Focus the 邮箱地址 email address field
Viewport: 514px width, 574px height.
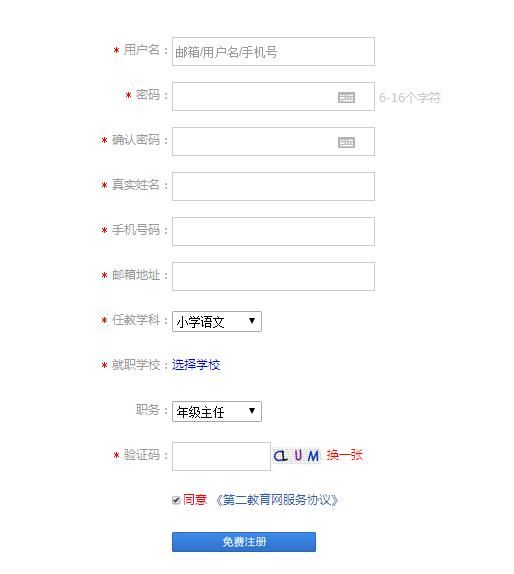click(273, 277)
